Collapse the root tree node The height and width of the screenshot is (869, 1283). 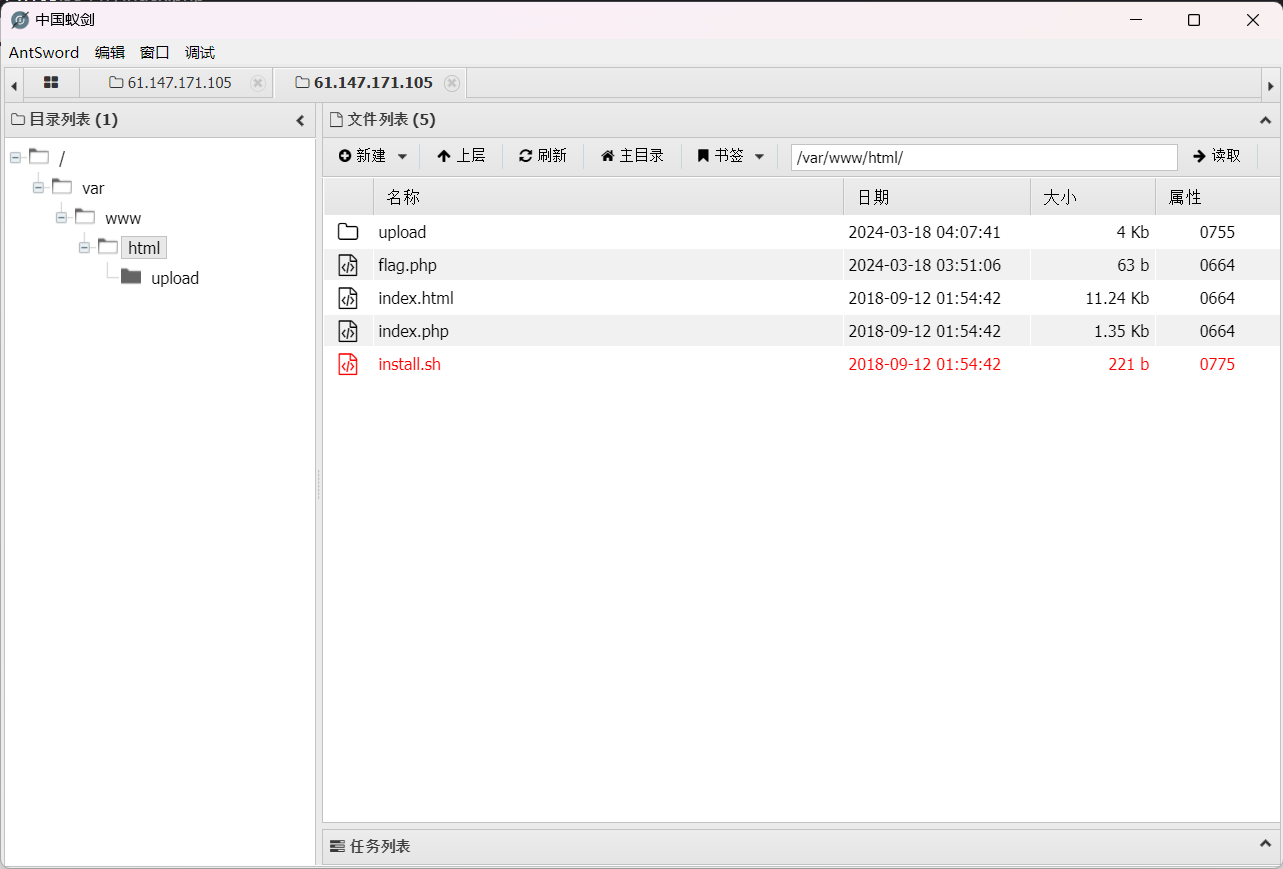click(15, 158)
